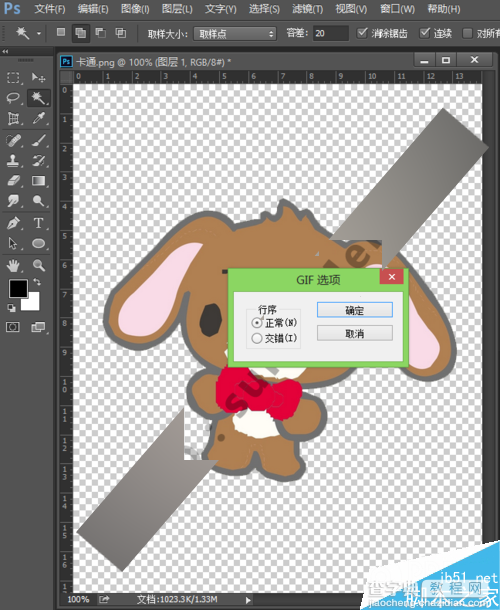Viewport: 500px width, 610px height.
Task: Open the 滤镜(T) menu
Action: point(307,9)
